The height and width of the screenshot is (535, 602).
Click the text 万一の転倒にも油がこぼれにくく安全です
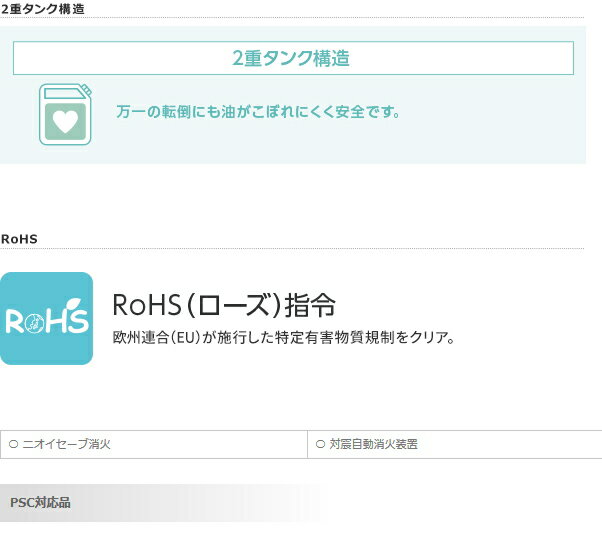point(257,112)
